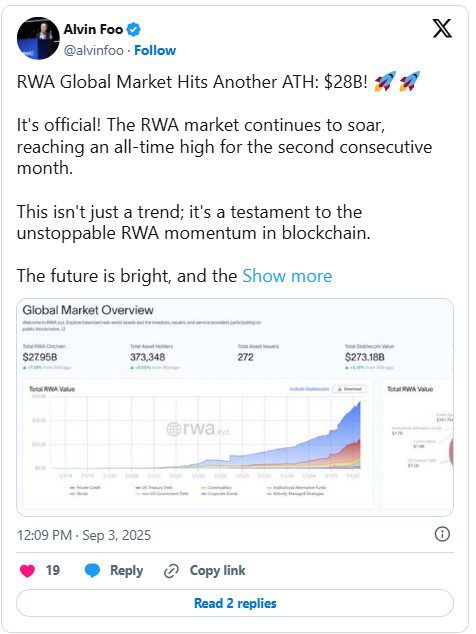The image size is (476, 634).
Task: Open the @alvinfoo handle link
Action: (94, 51)
